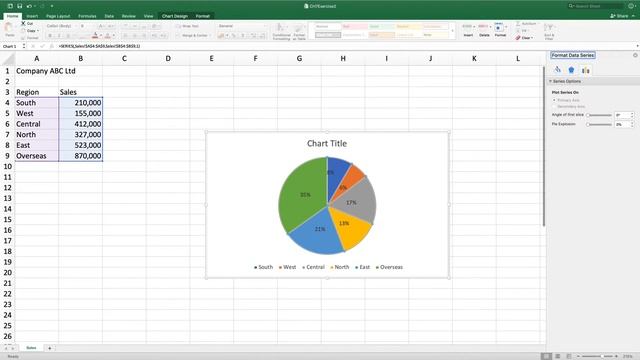Select the Primary Axis radio button
The image size is (640, 360).
point(554,100)
